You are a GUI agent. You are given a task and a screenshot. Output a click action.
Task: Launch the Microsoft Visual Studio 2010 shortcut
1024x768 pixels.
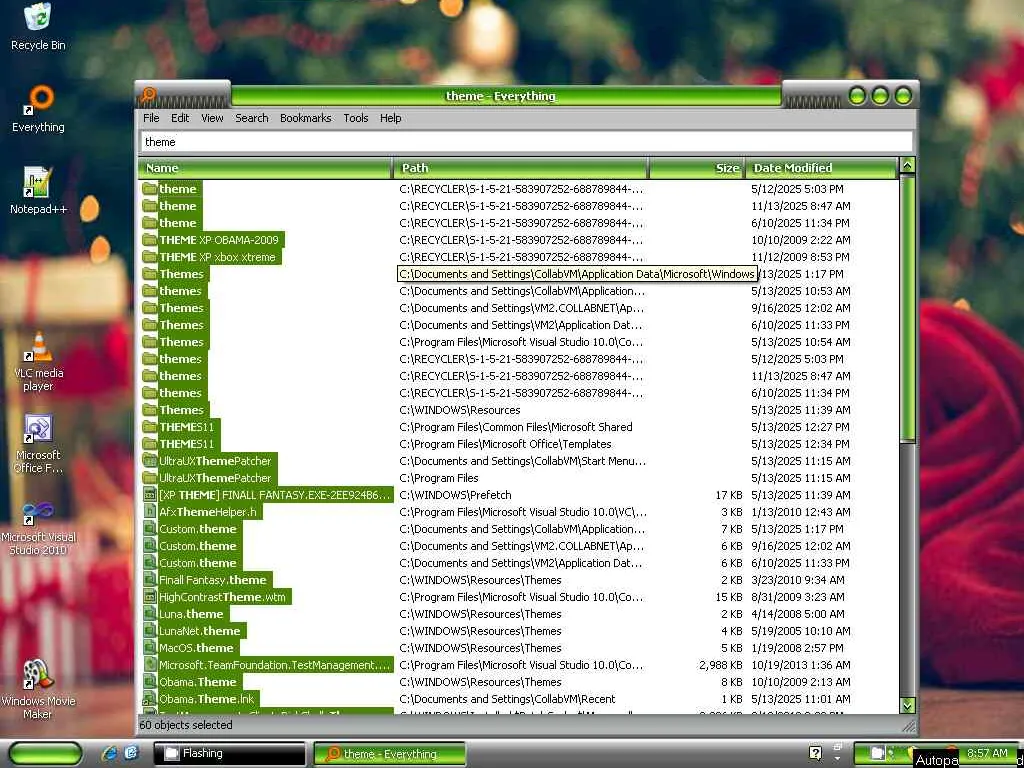[38, 528]
